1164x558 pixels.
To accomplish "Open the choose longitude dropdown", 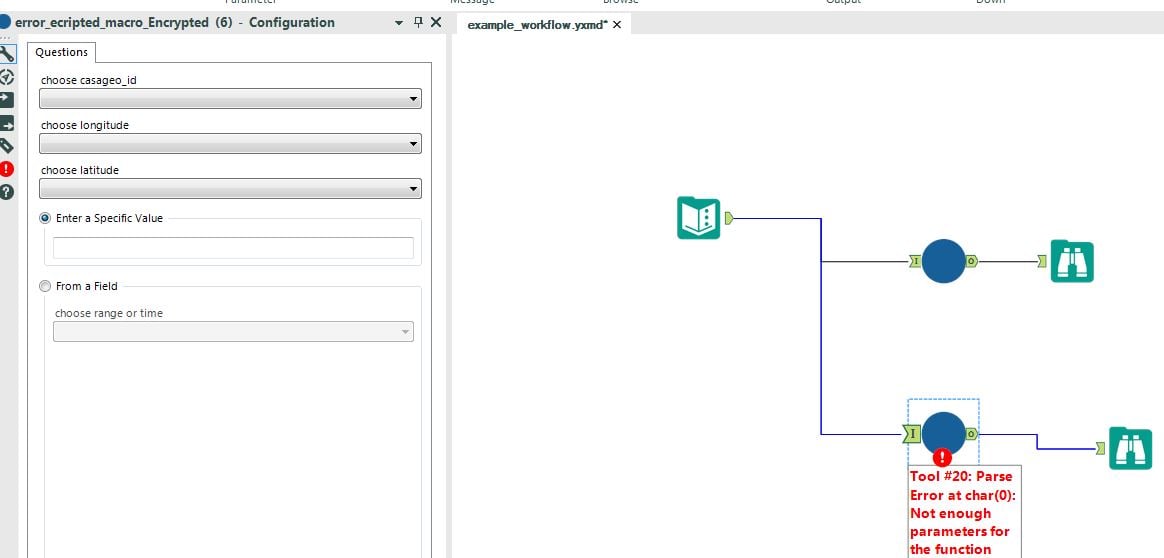I will point(230,144).
